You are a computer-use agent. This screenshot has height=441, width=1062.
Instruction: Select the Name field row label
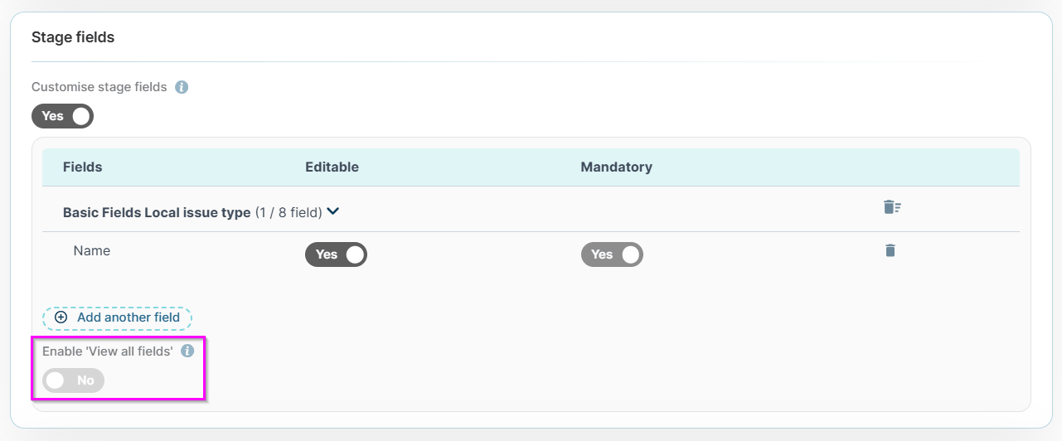click(x=91, y=251)
